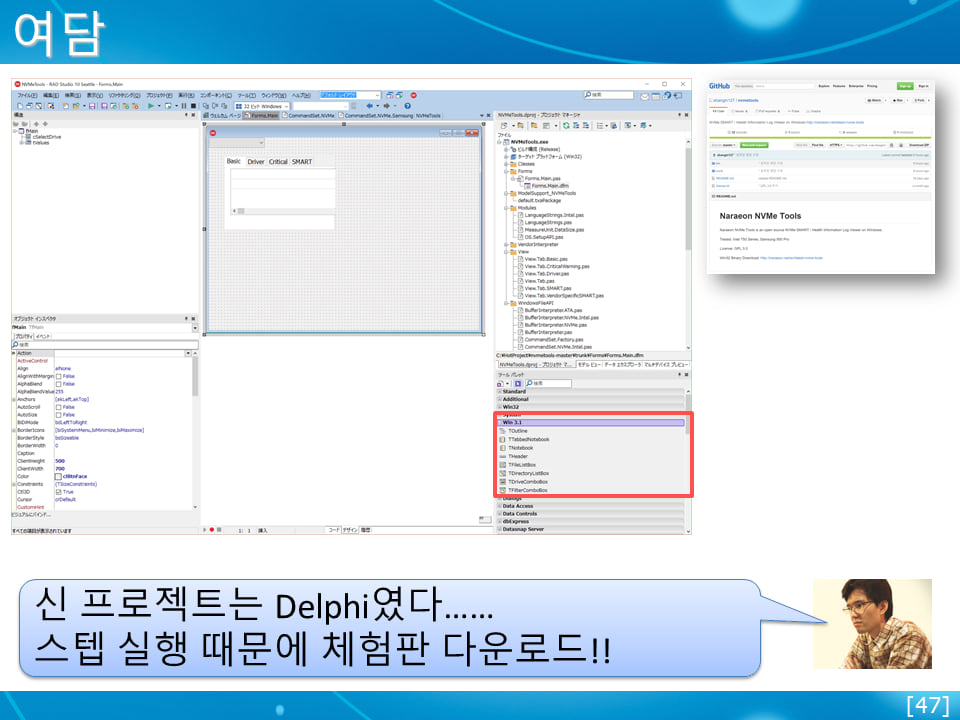Screen dimensions: 960x720
Task: Expand the Standard palette category
Action: 499,391
